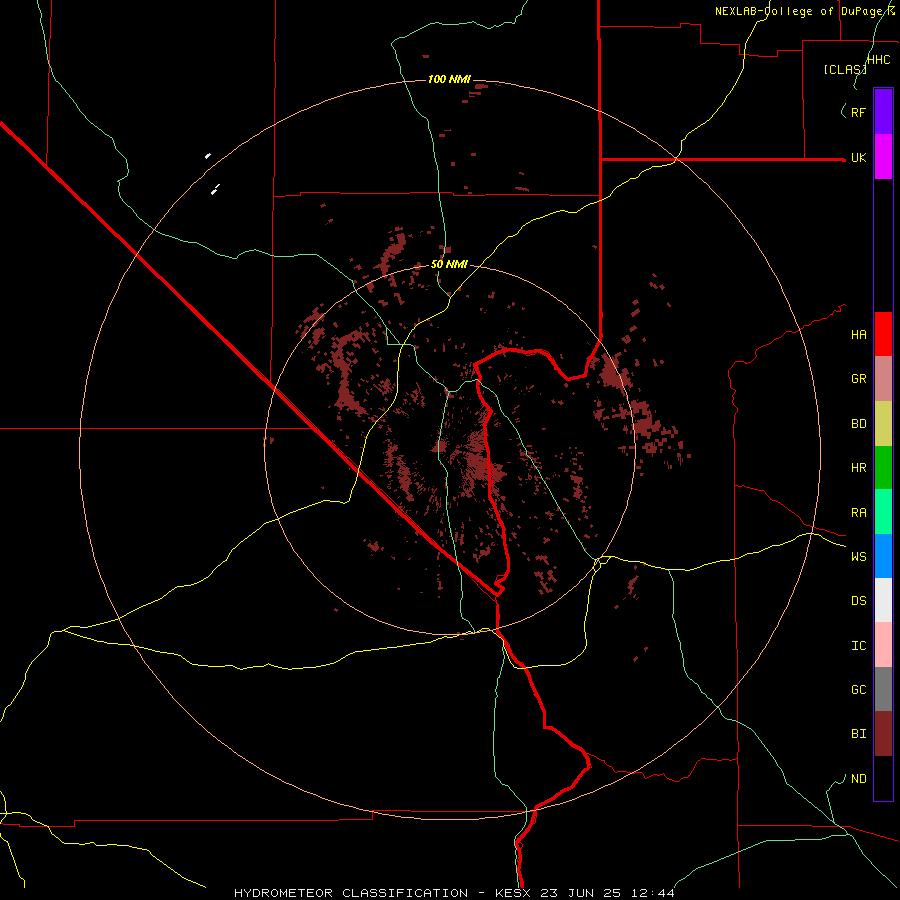The height and width of the screenshot is (900, 900).
Task: Click the UK legend label
Action: click(x=858, y=157)
